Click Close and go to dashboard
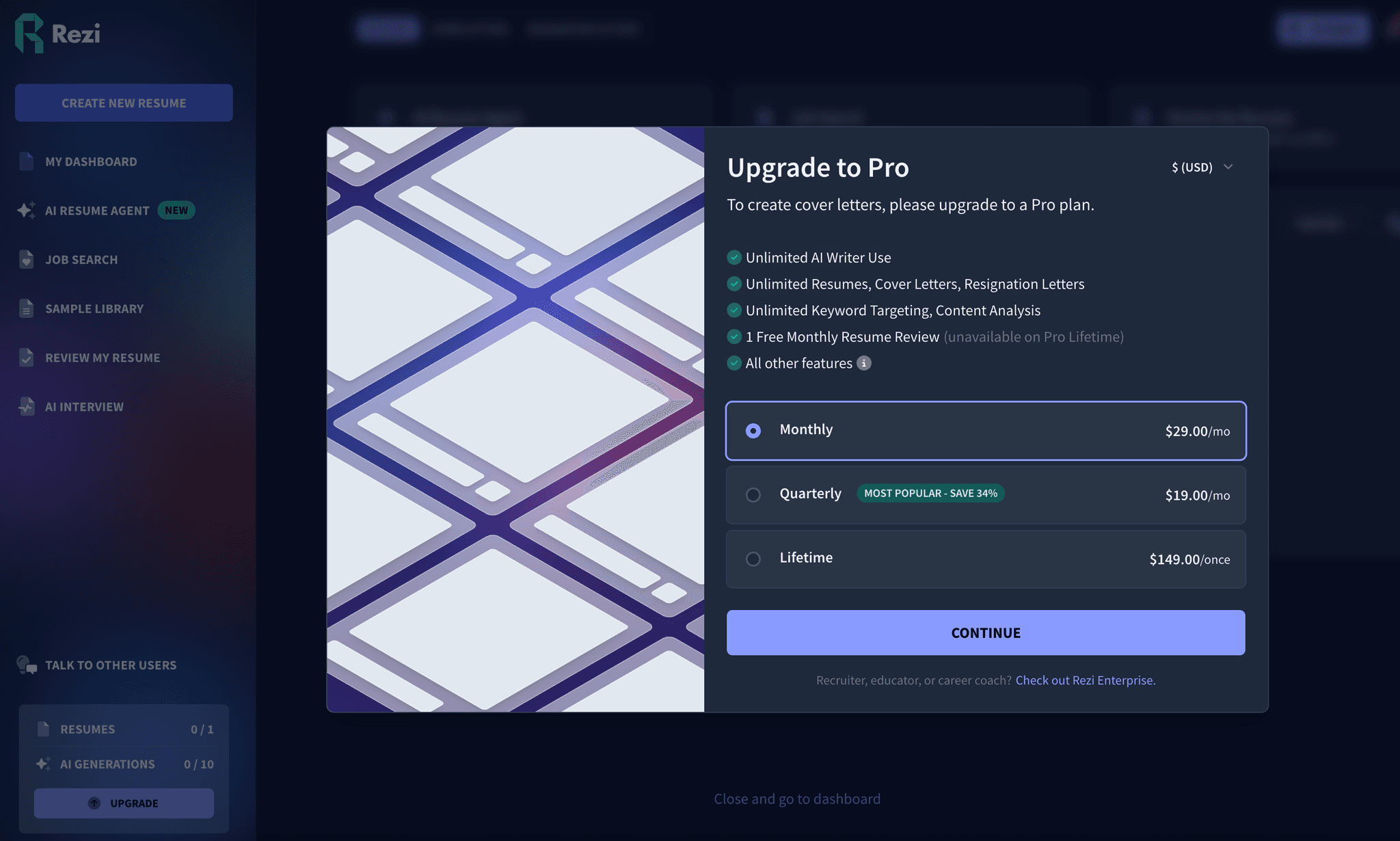1400x841 pixels. click(x=797, y=798)
